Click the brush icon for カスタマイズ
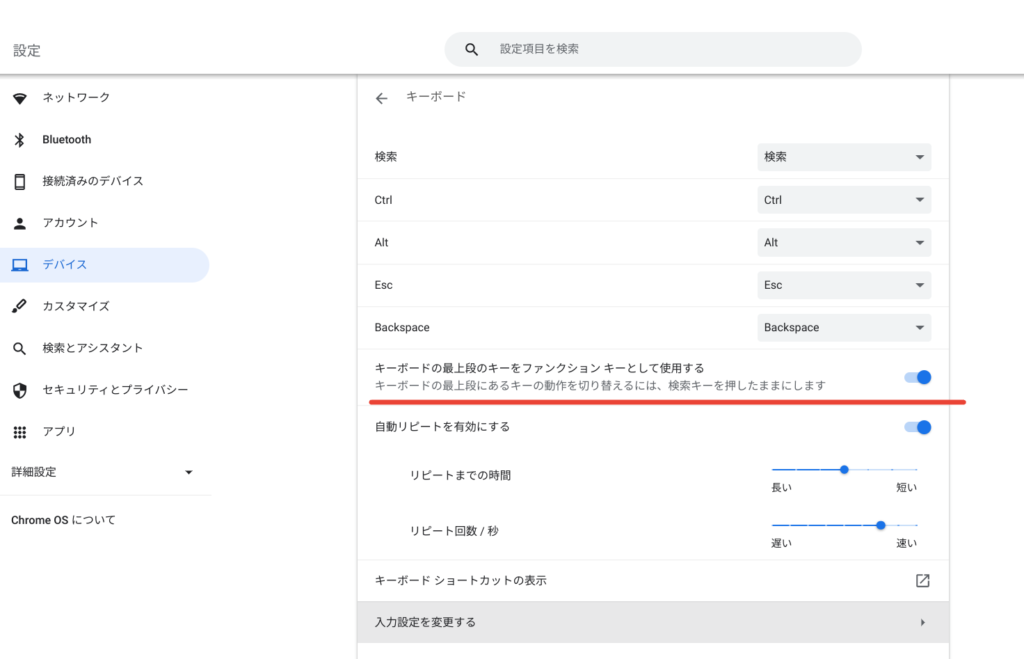The width and height of the screenshot is (1024, 659). (x=19, y=306)
